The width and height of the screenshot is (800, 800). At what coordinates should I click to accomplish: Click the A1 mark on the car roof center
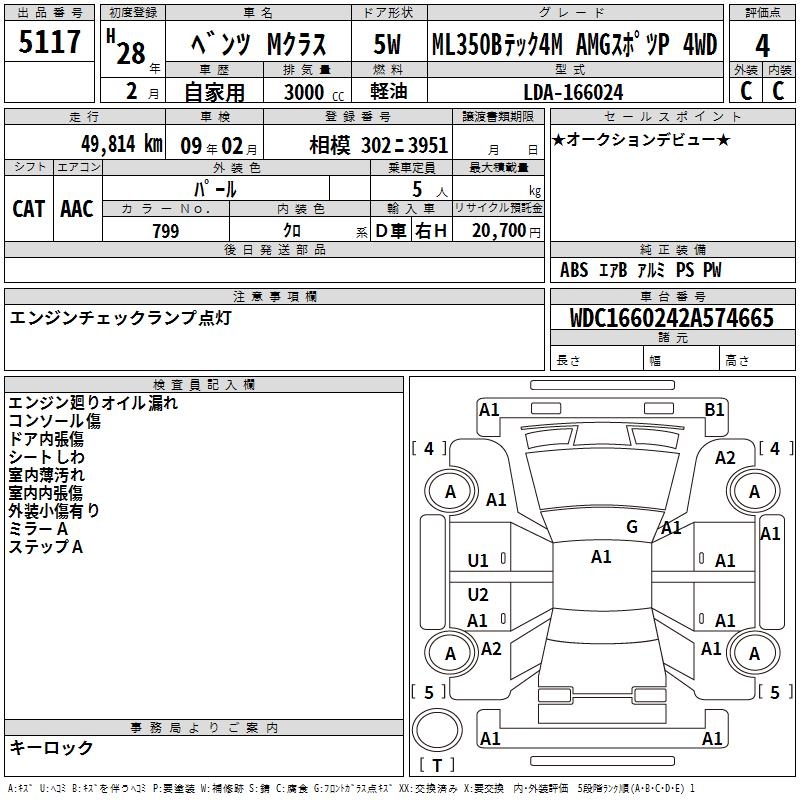601,557
